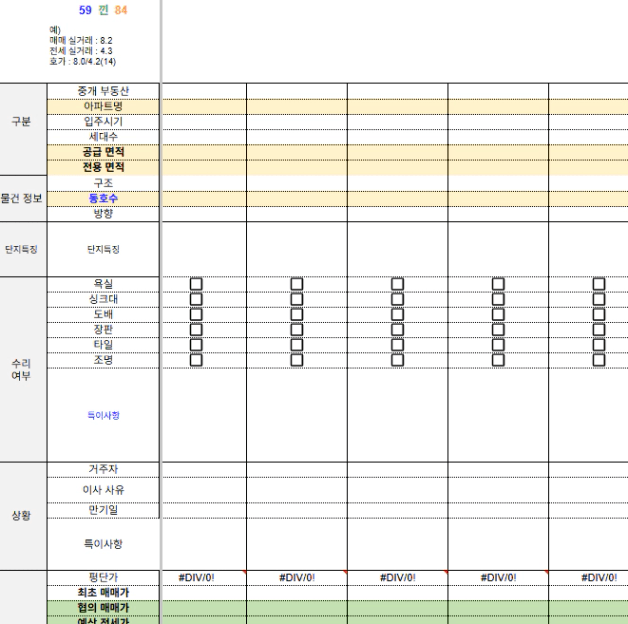Select the 욕실 row label
The width and height of the screenshot is (628, 624).
103,284
